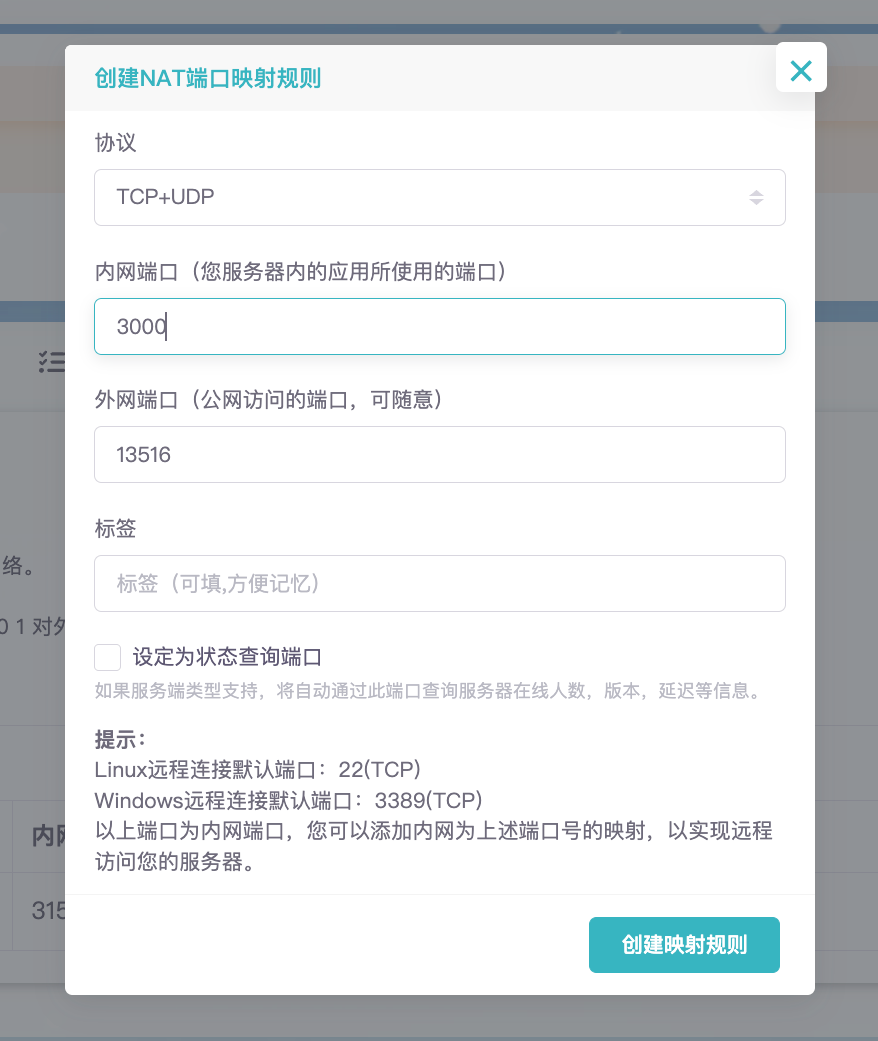The height and width of the screenshot is (1041, 878).
Task: Click the dialog title 创建NAT端口映射规则
Action: point(207,78)
